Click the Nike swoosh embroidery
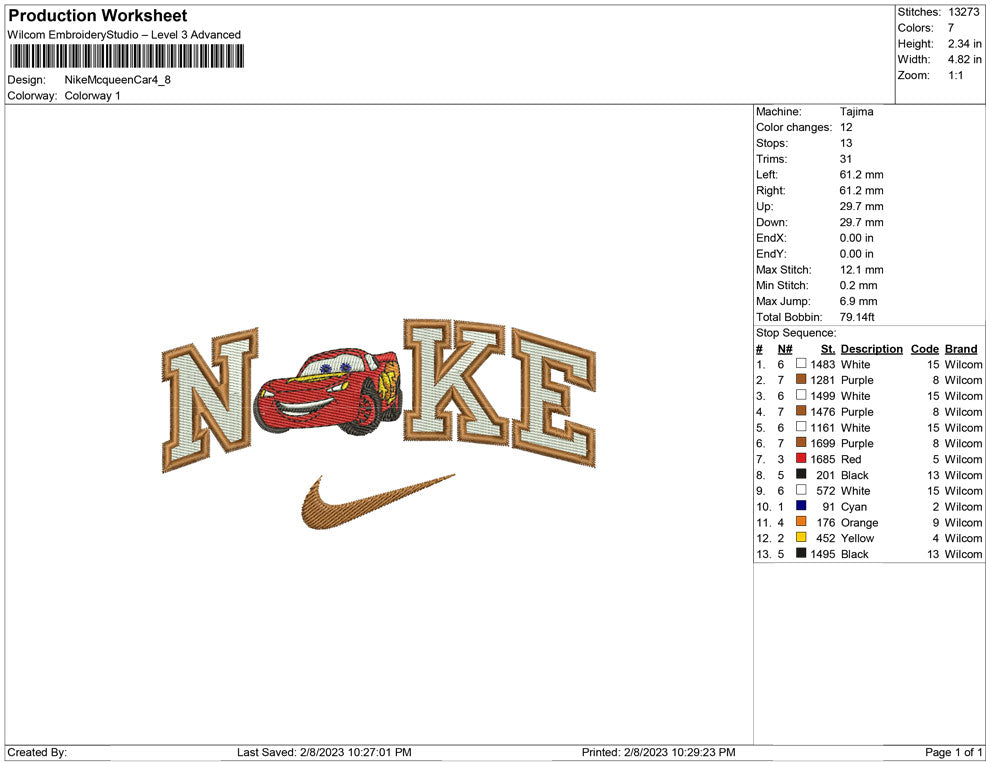The width and height of the screenshot is (990, 762). point(378,502)
